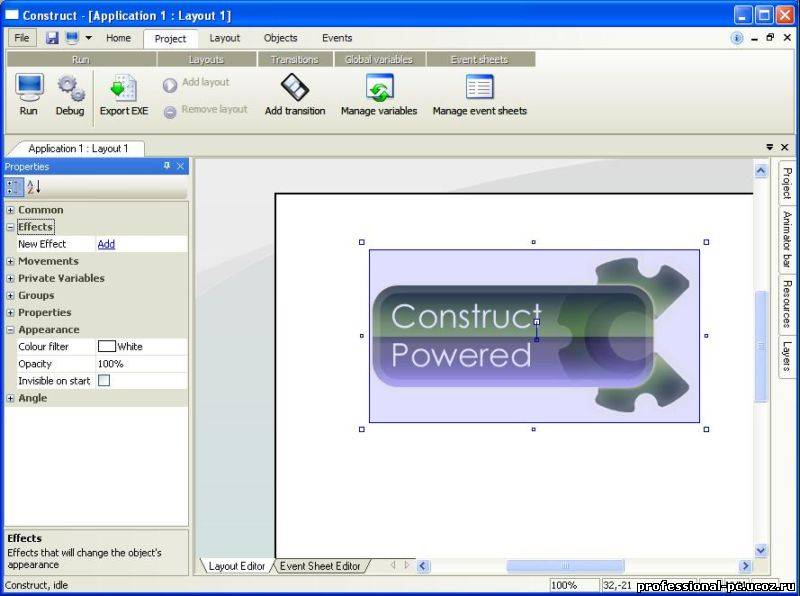Expand the Common property group

point(10,210)
